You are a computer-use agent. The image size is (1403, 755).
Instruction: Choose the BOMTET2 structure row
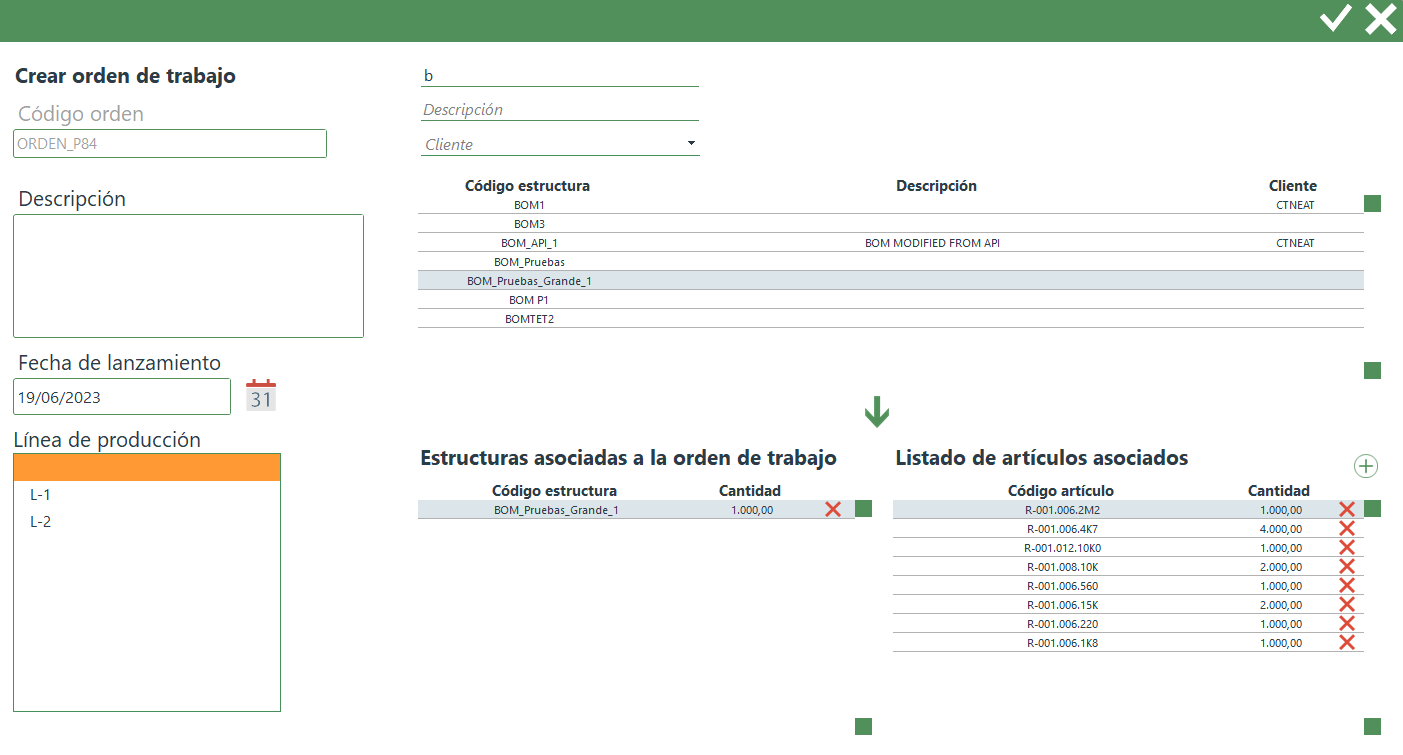click(x=529, y=319)
